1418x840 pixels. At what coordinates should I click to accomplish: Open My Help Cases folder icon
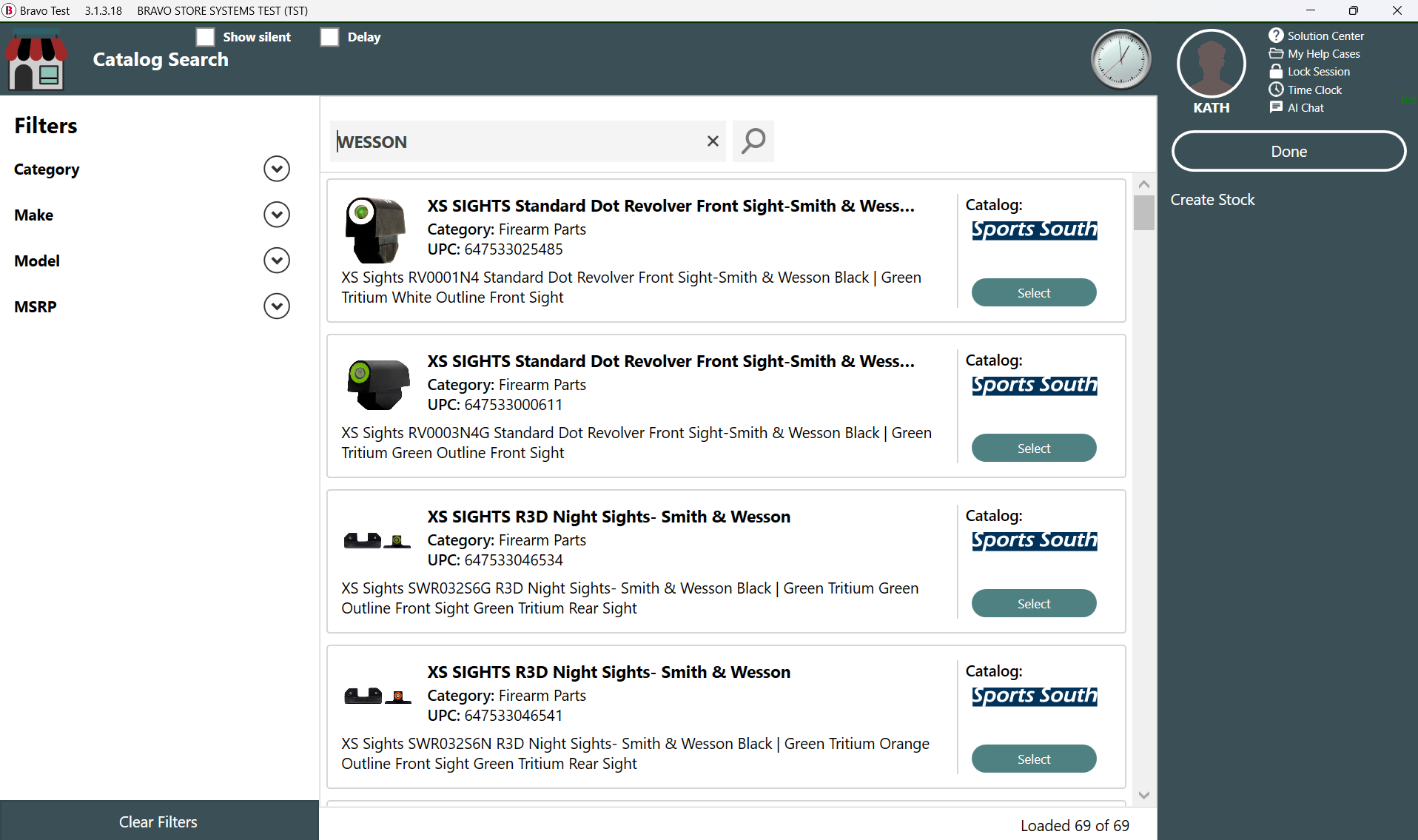tap(1276, 53)
